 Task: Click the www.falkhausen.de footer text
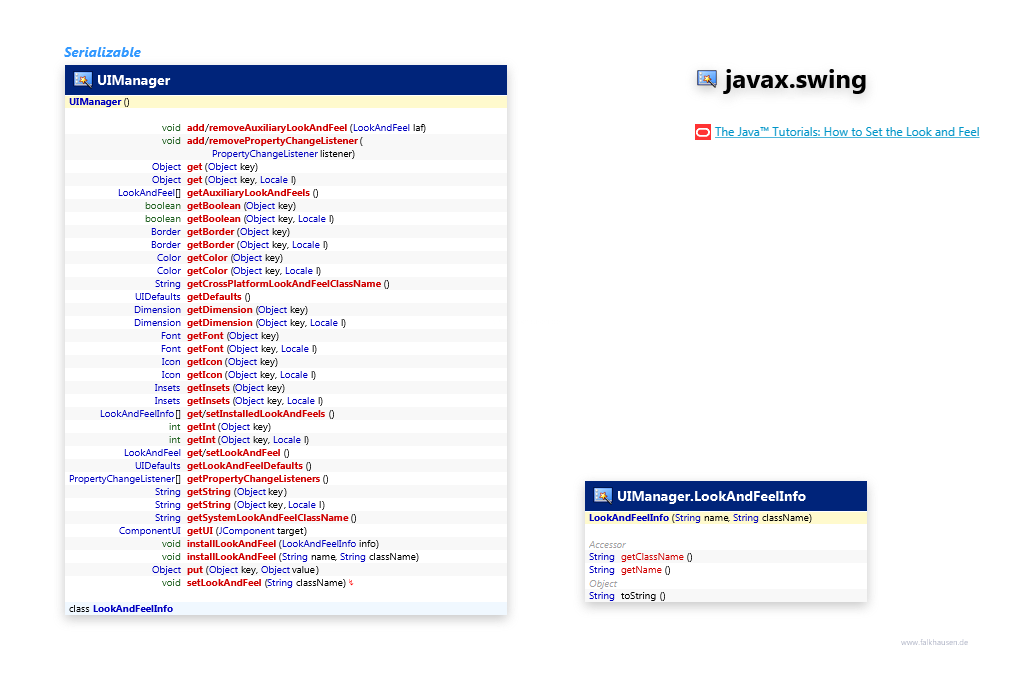tap(934, 642)
